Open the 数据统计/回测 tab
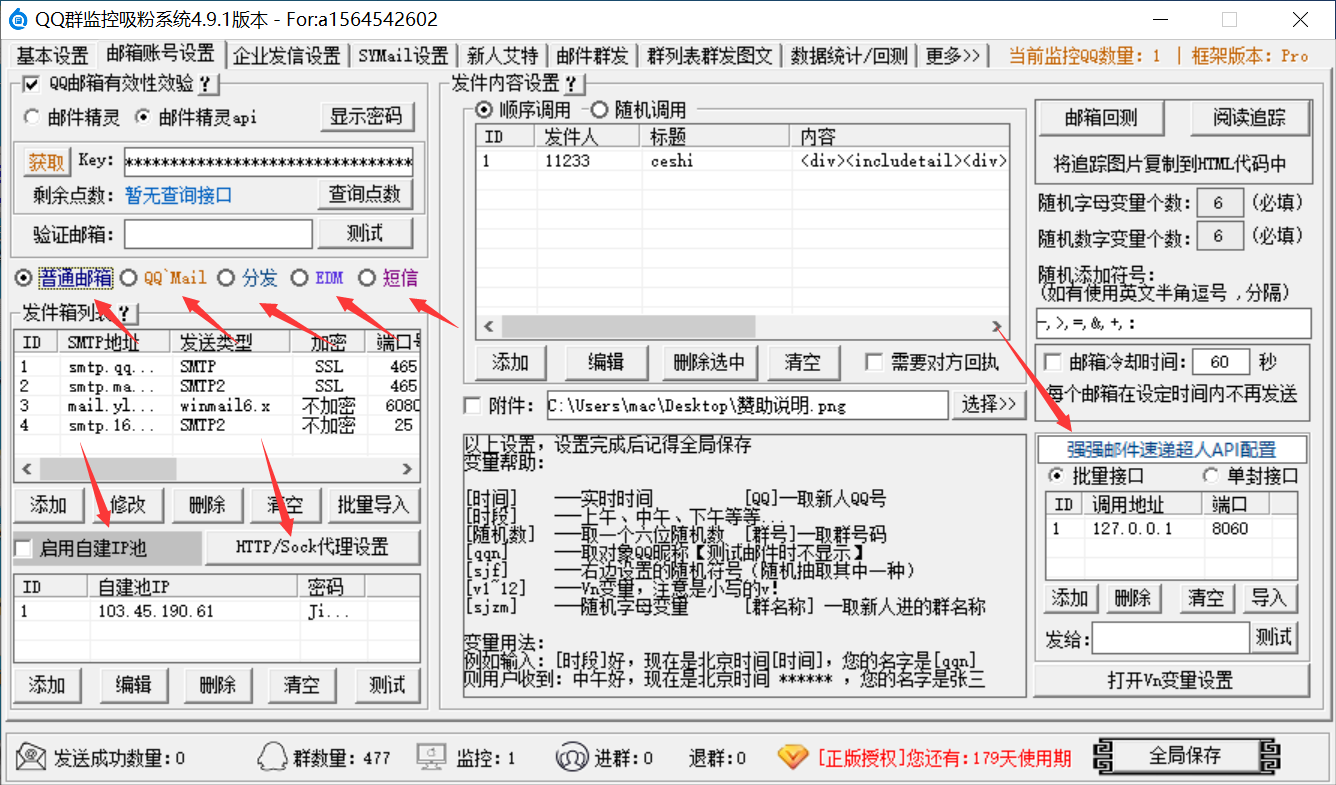This screenshot has height=785, width=1336. pyautogui.click(x=850, y=56)
